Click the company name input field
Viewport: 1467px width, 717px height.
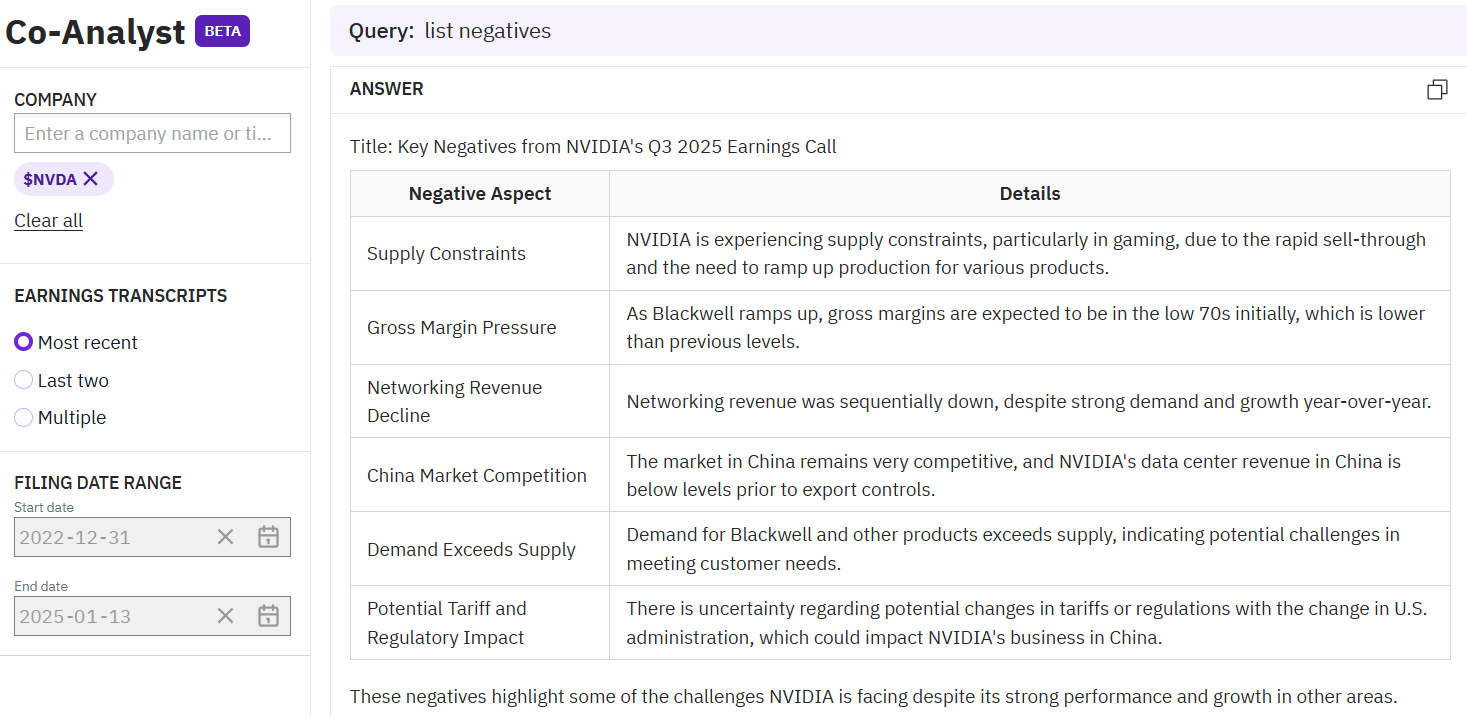pyautogui.click(x=152, y=133)
